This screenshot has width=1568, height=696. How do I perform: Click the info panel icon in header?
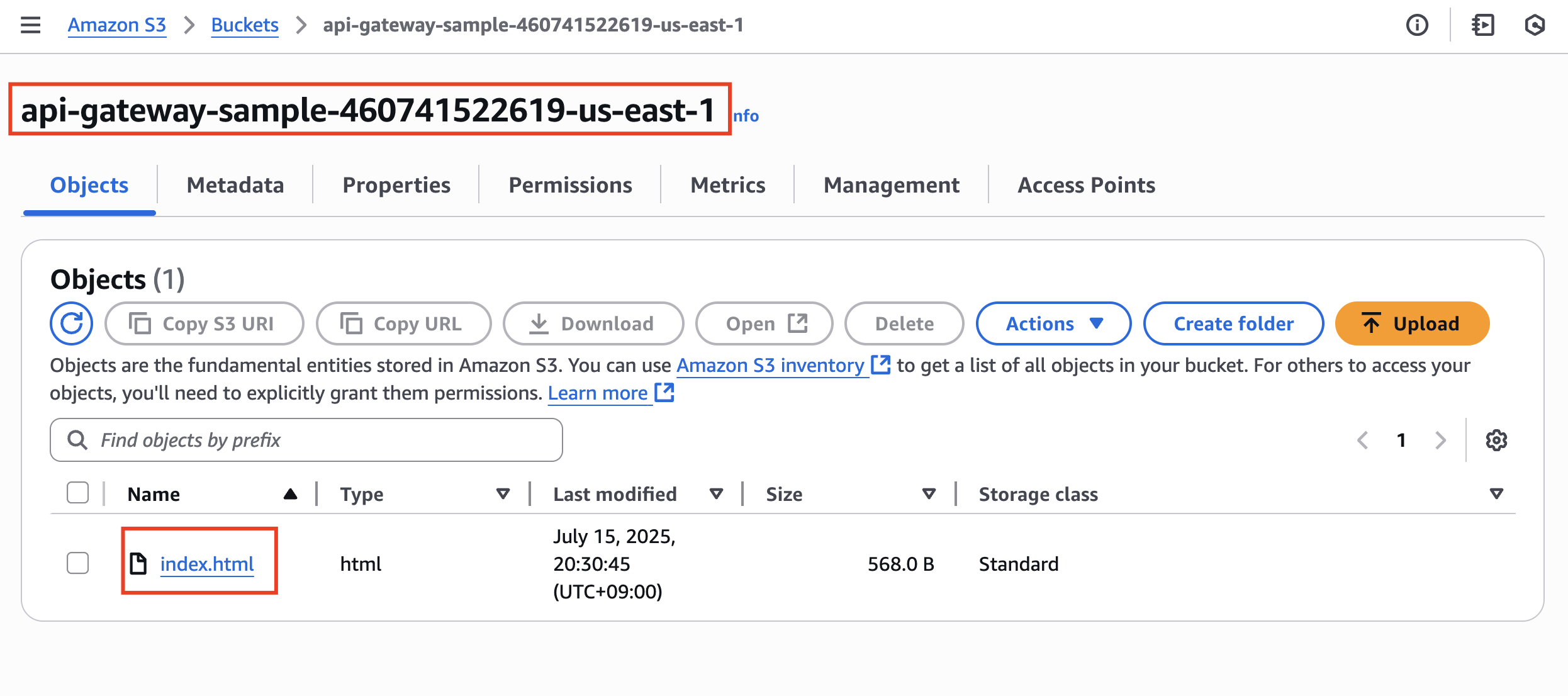pos(1417,25)
